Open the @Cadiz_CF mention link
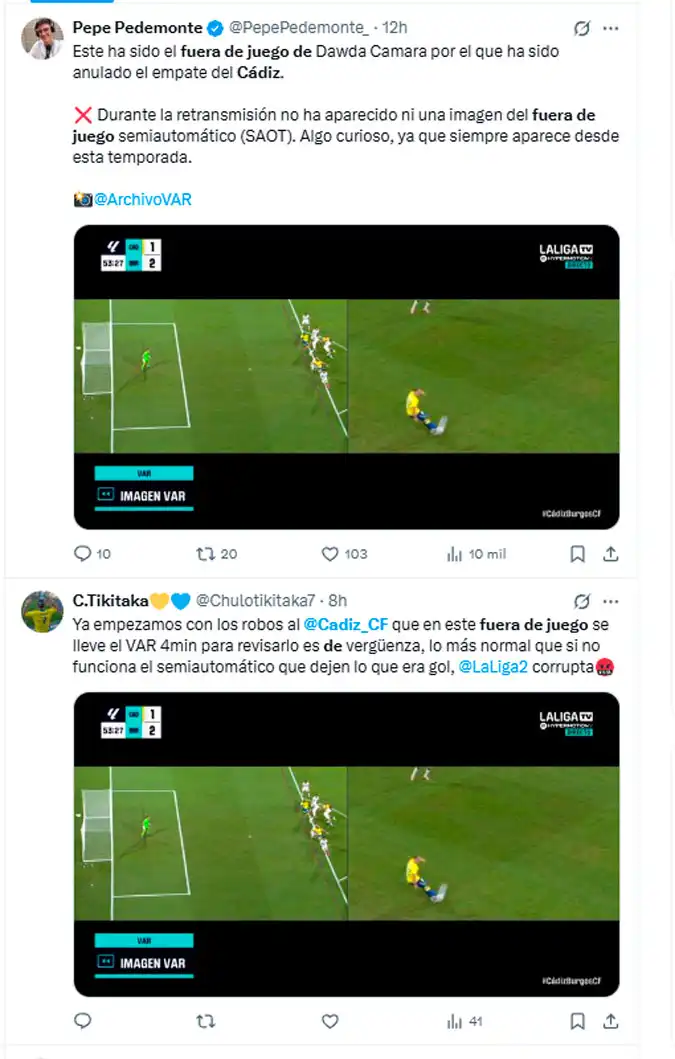This screenshot has width=675, height=1059. (346, 625)
